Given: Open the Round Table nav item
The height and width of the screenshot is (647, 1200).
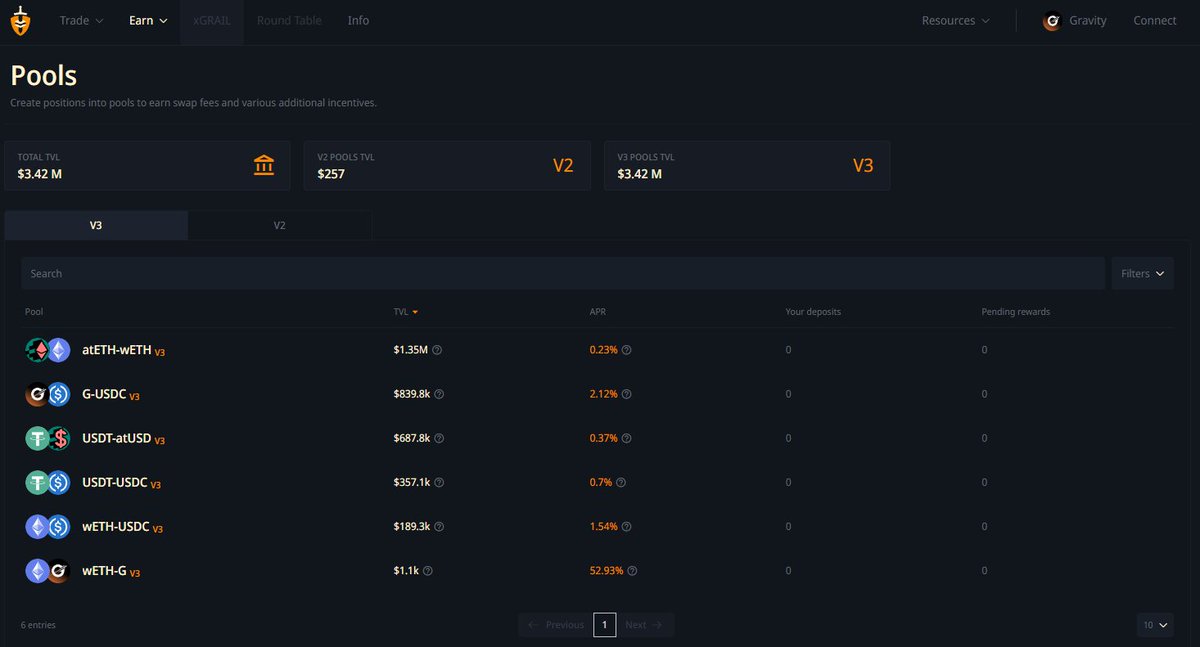Looking at the screenshot, I should point(289,21).
